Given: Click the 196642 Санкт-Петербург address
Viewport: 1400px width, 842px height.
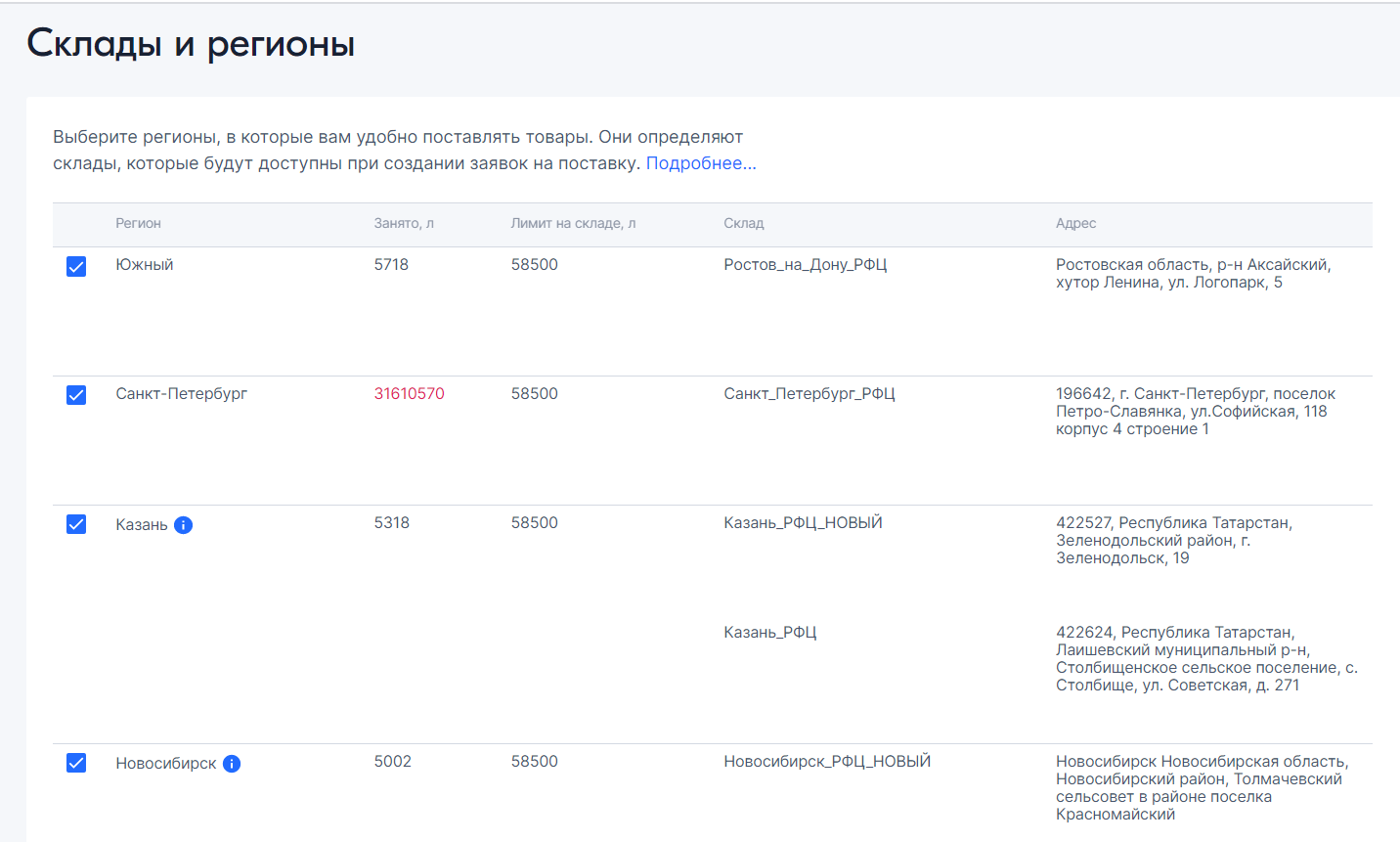Looking at the screenshot, I should (x=1196, y=412).
